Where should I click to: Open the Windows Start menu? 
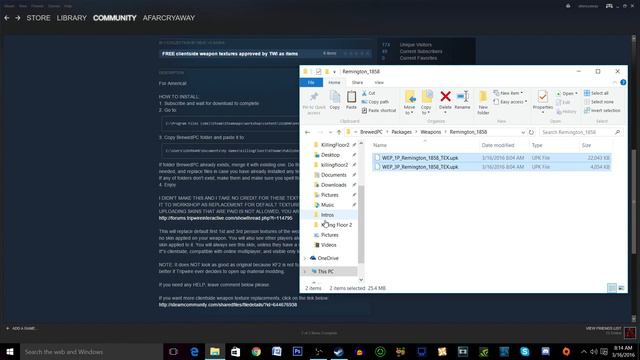point(10,351)
